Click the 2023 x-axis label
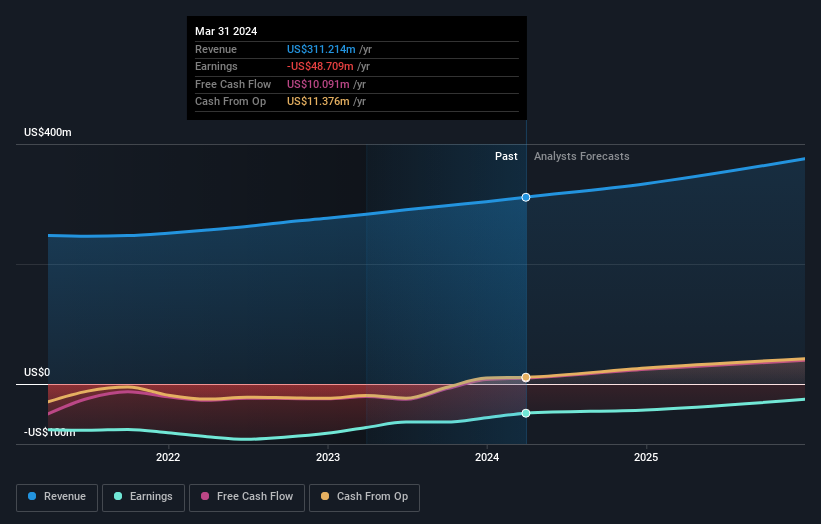 [x=328, y=457]
